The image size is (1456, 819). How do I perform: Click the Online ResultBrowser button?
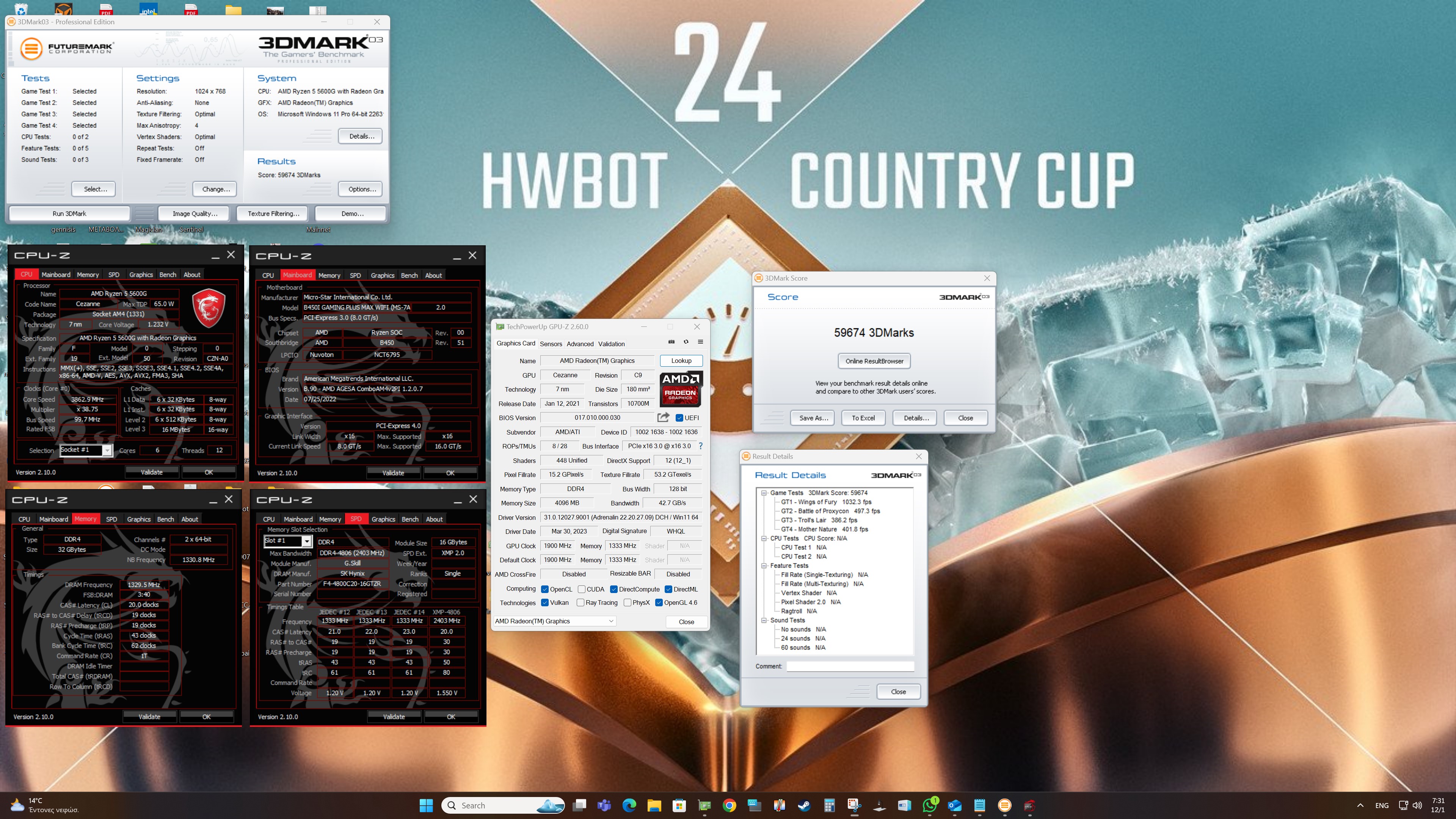(x=874, y=361)
